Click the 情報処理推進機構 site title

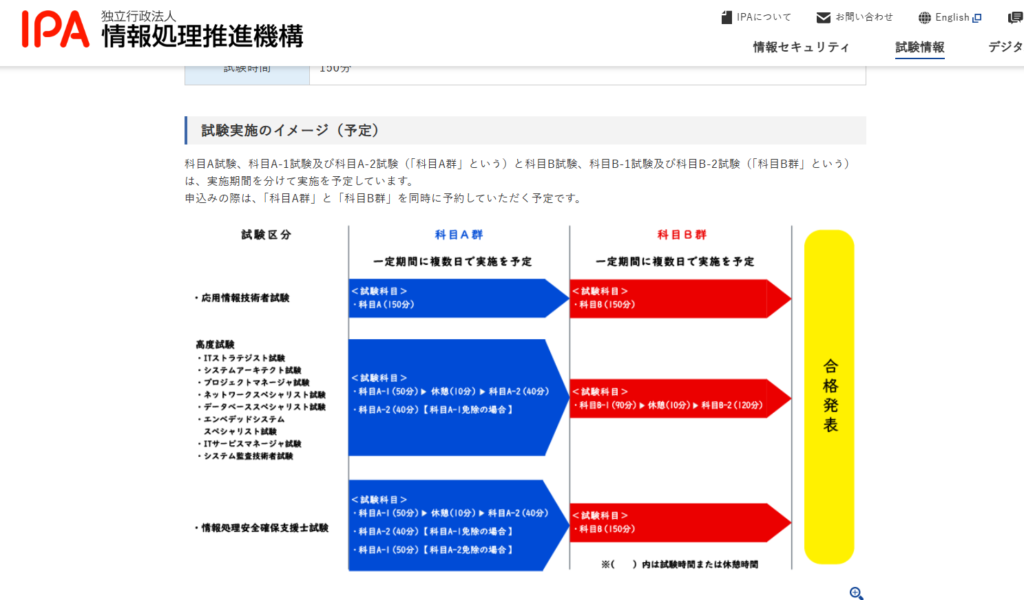[201, 35]
